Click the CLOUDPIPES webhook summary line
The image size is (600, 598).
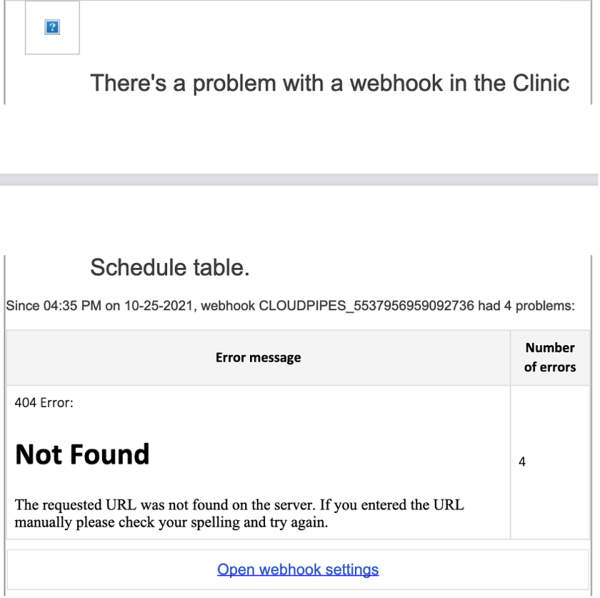click(290, 306)
